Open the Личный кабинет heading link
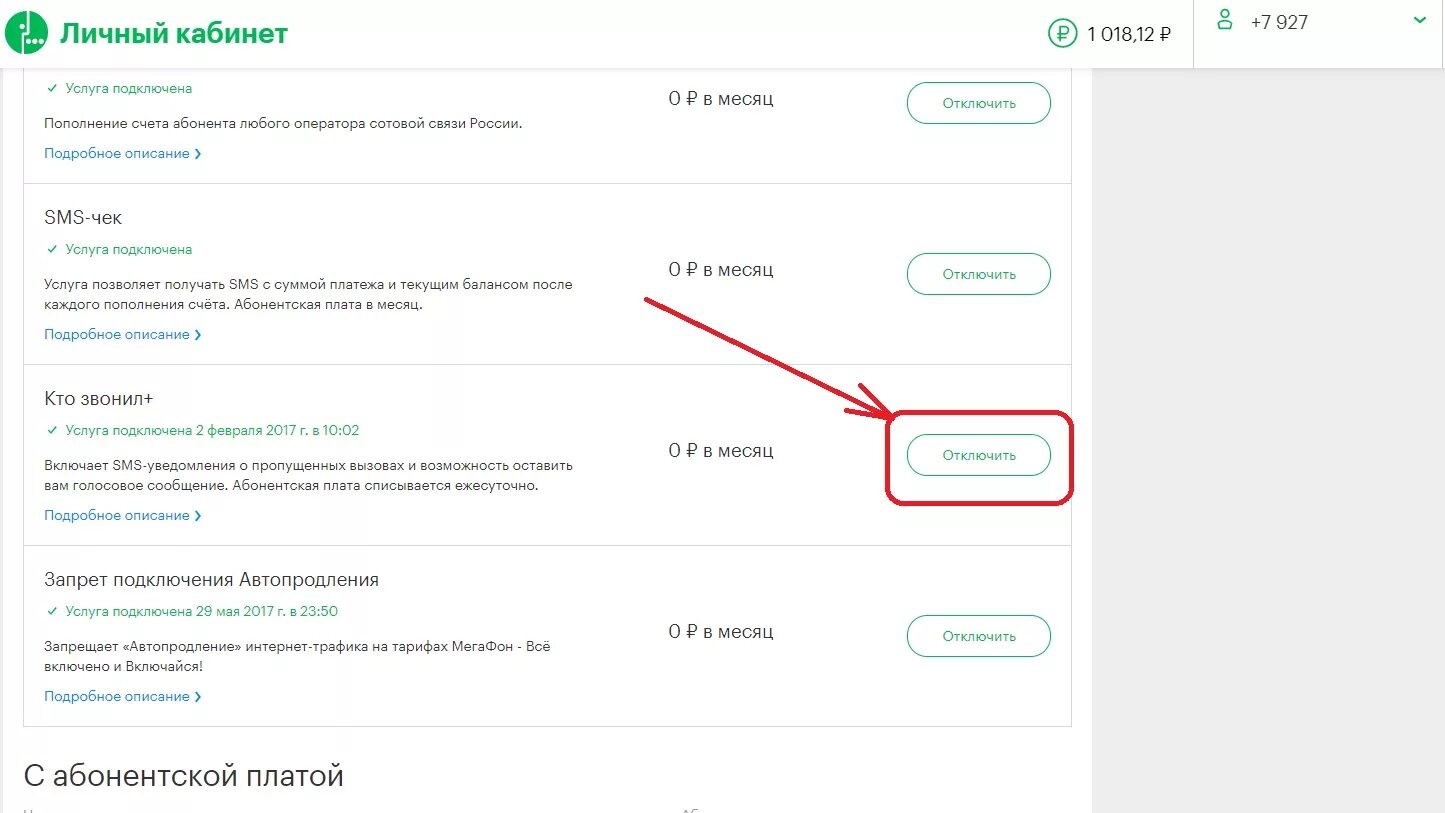1445x813 pixels. point(174,33)
